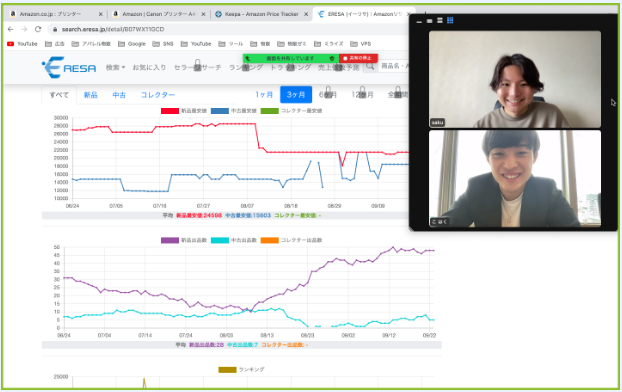Switch video panel to grid view icon
The width and height of the screenshot is (622, 392).
click(x=450, y=20)
